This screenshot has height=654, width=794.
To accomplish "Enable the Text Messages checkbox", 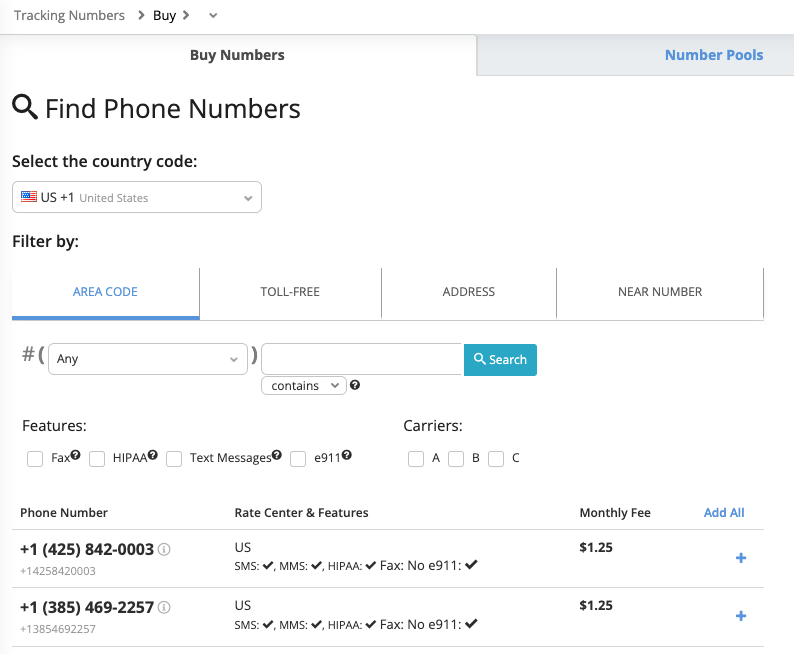I will 174,459.
